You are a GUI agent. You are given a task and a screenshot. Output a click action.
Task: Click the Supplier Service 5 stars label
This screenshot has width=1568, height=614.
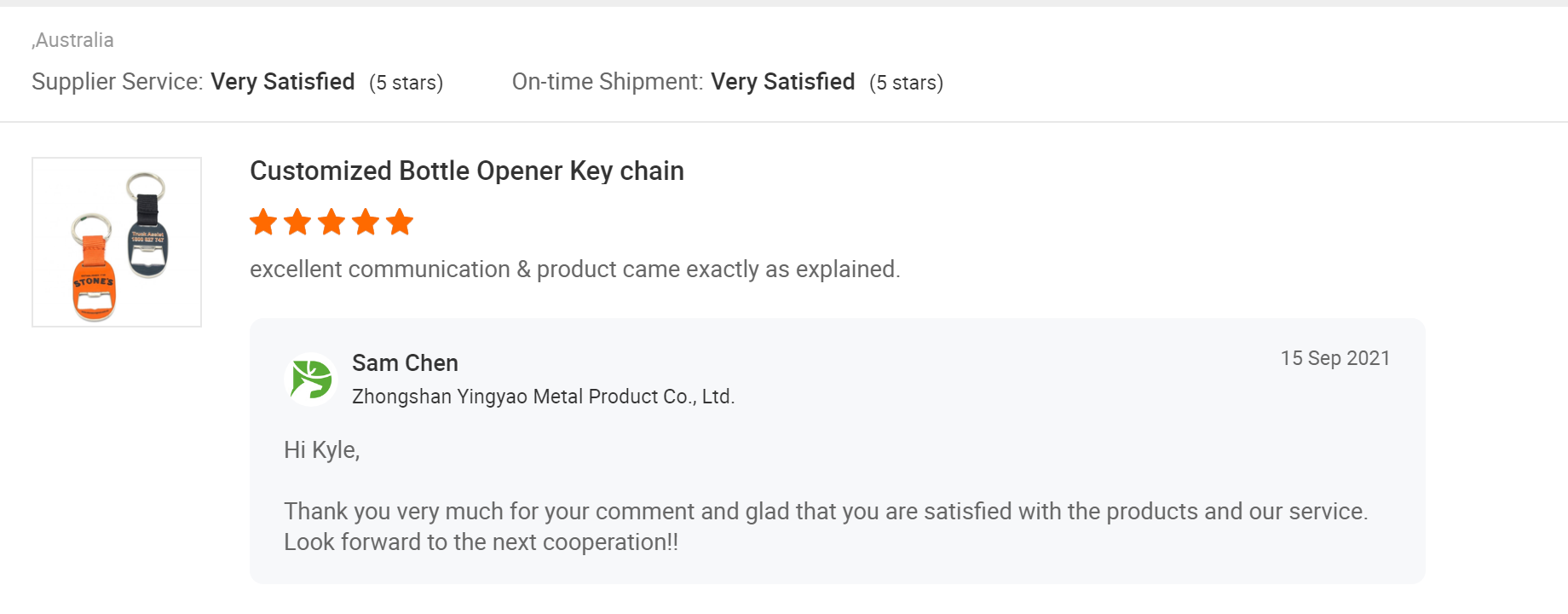pos(406,83)
